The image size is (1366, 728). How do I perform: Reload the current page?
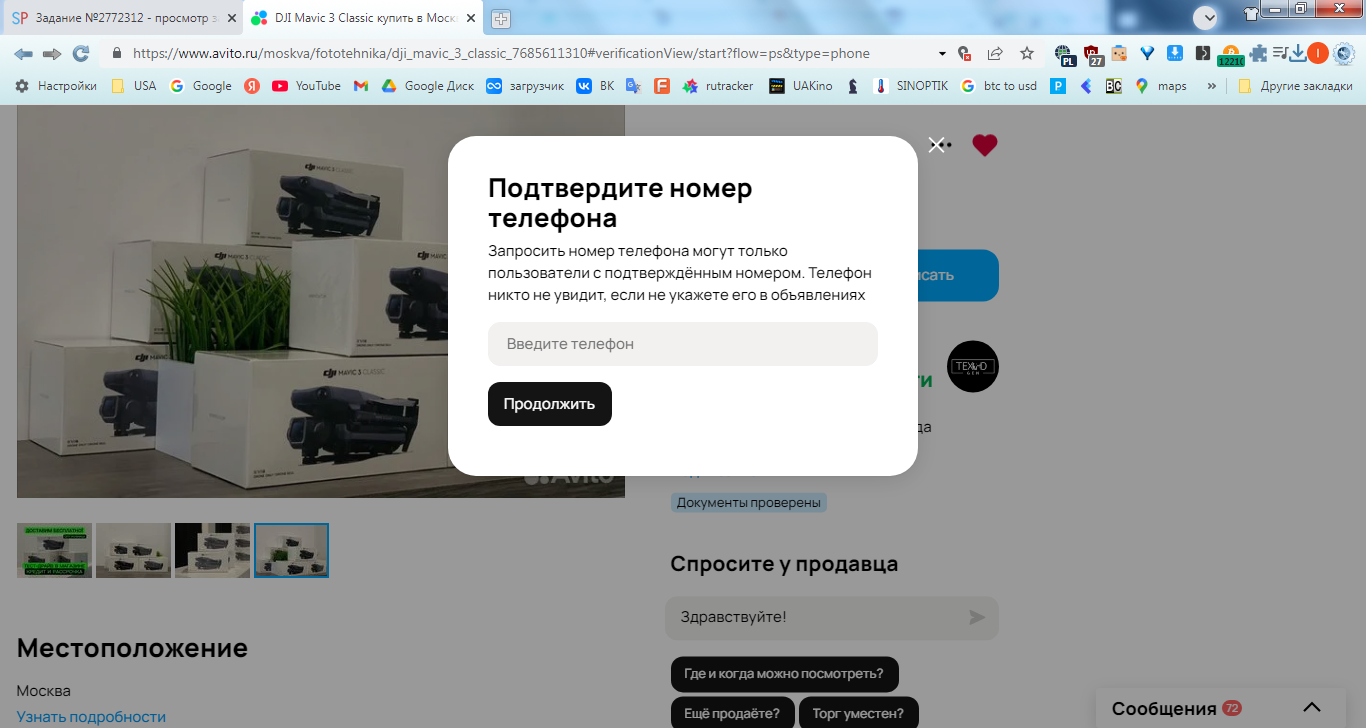point(81,54)
